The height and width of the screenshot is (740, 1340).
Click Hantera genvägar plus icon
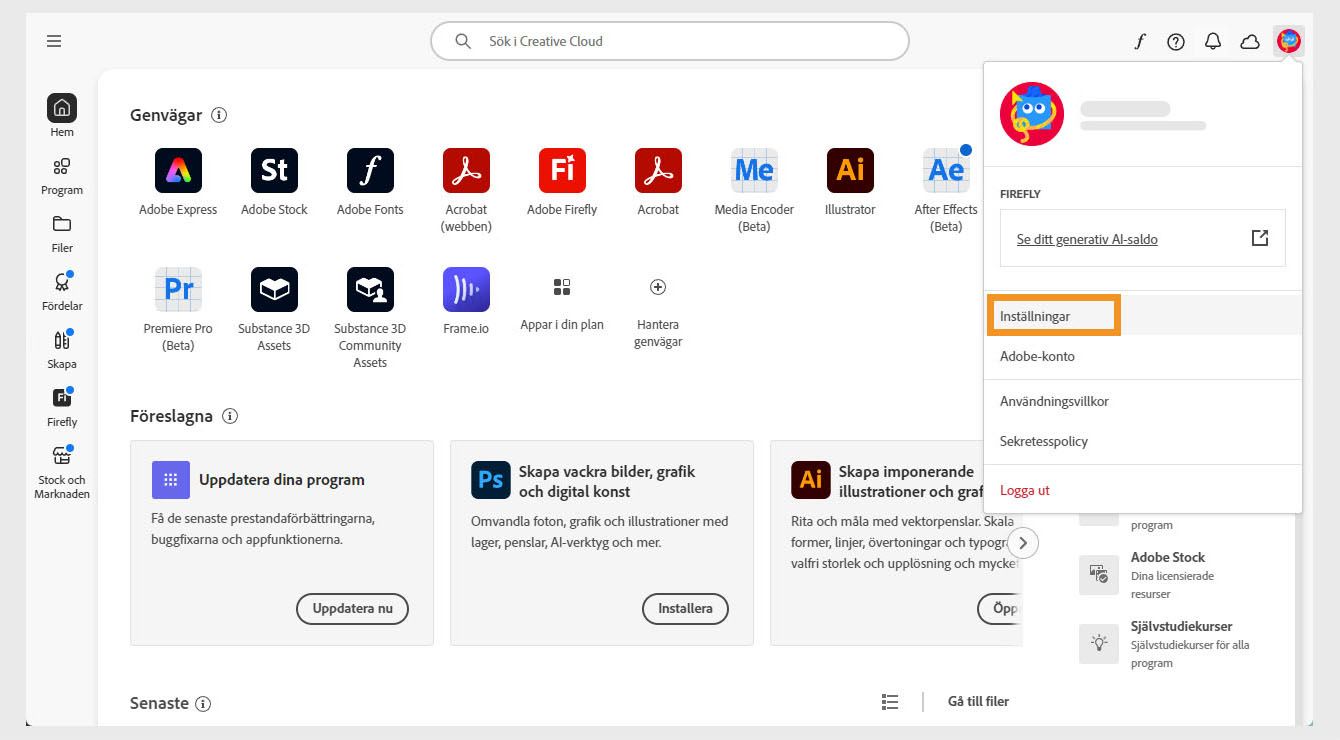pos(658,287)
